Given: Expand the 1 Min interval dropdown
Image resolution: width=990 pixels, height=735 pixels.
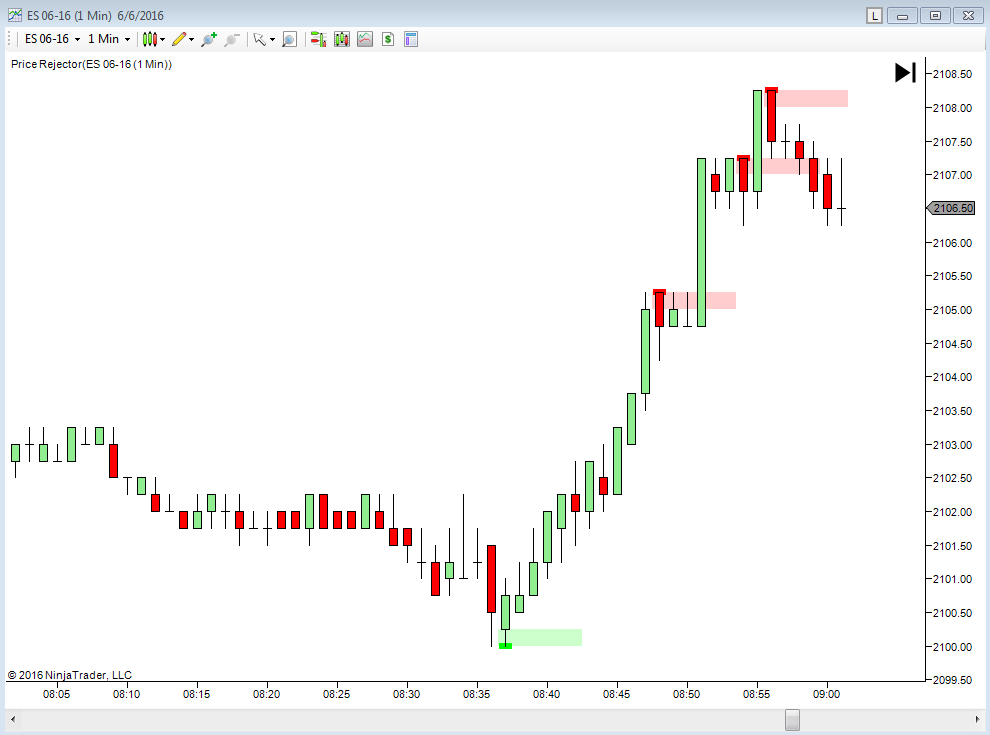Looking at the screenshot, I should [x=127, y=39].
